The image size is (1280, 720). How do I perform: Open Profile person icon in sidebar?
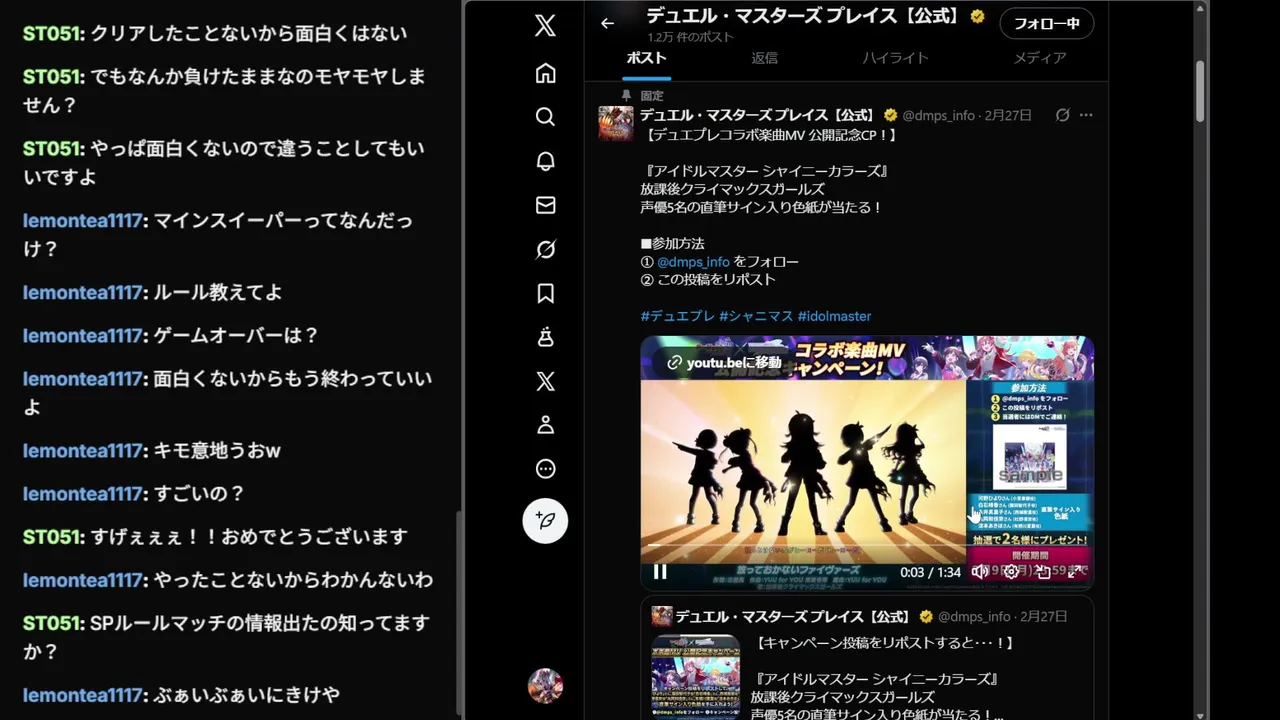(x=545, y=425)
